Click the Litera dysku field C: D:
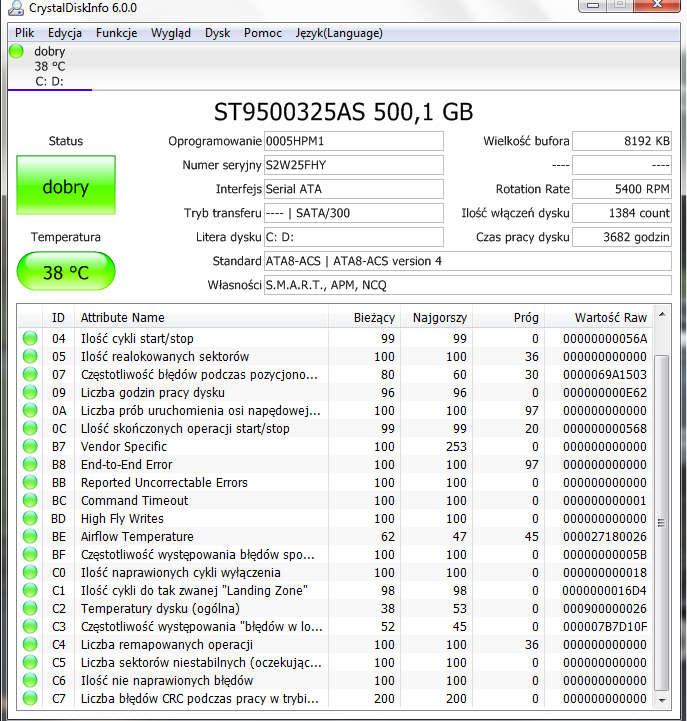Screen dimensions: 687x721 (354, 237)
